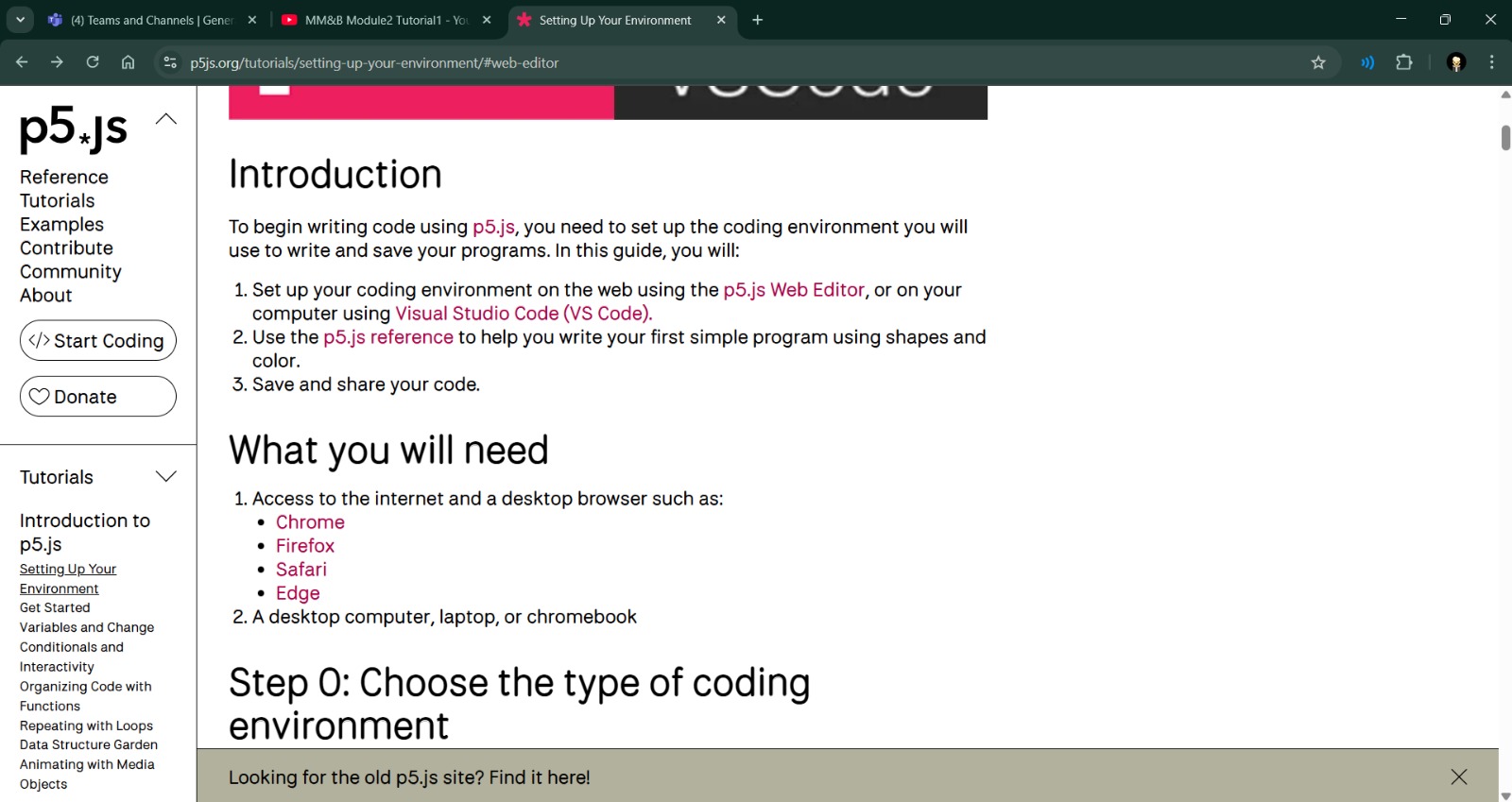This screenshot has height=802, width=1512.
Task: Reload the current page
Action: click(x=93, y=62)
